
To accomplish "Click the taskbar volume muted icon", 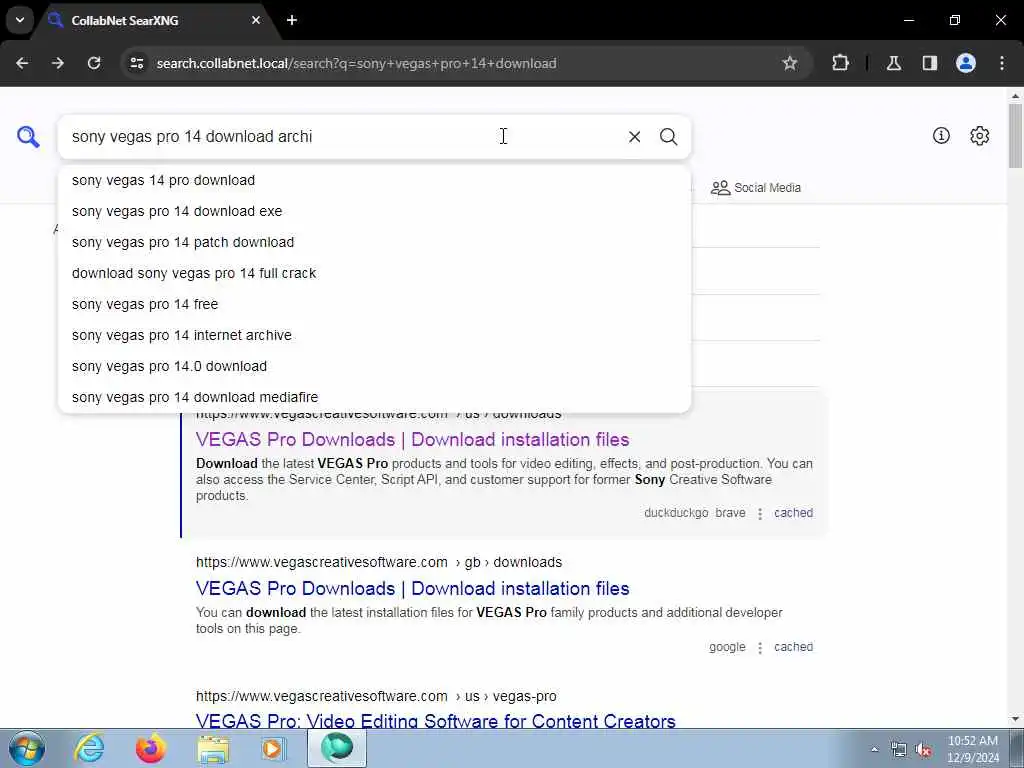I will click(x=923, y=750).
